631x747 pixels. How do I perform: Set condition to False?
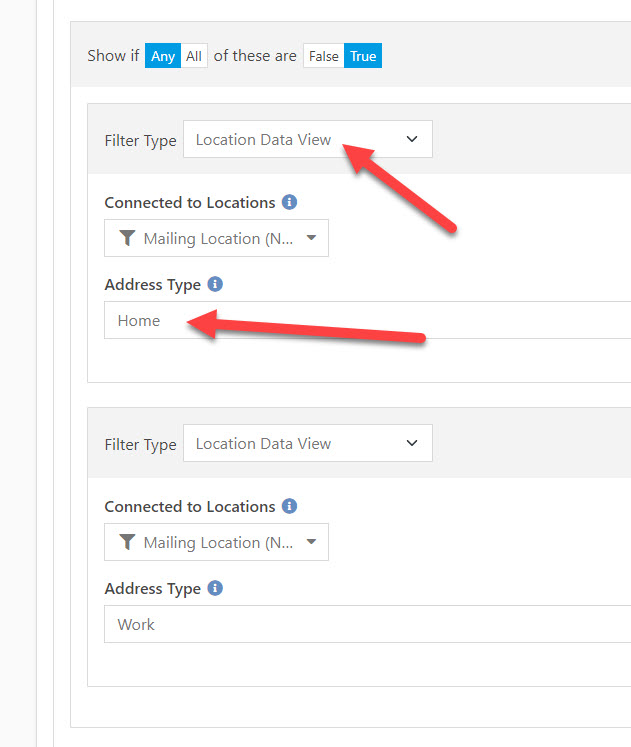click(x=324, y=56)
